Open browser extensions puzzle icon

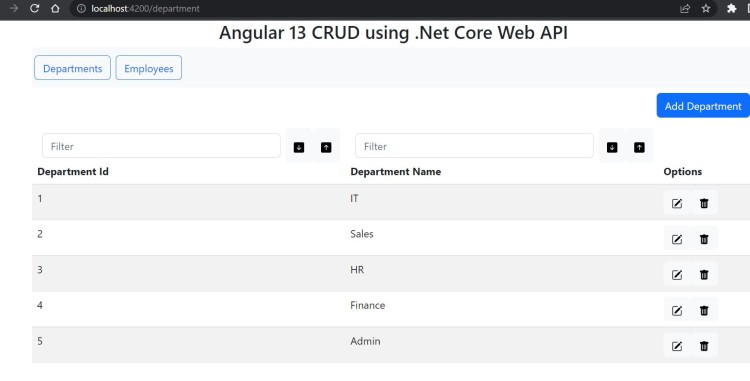(731, 8)
